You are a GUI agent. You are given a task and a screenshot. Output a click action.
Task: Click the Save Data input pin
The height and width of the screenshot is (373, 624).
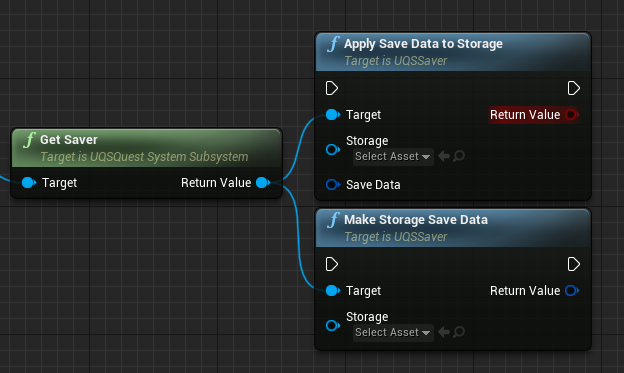(333, 185)
